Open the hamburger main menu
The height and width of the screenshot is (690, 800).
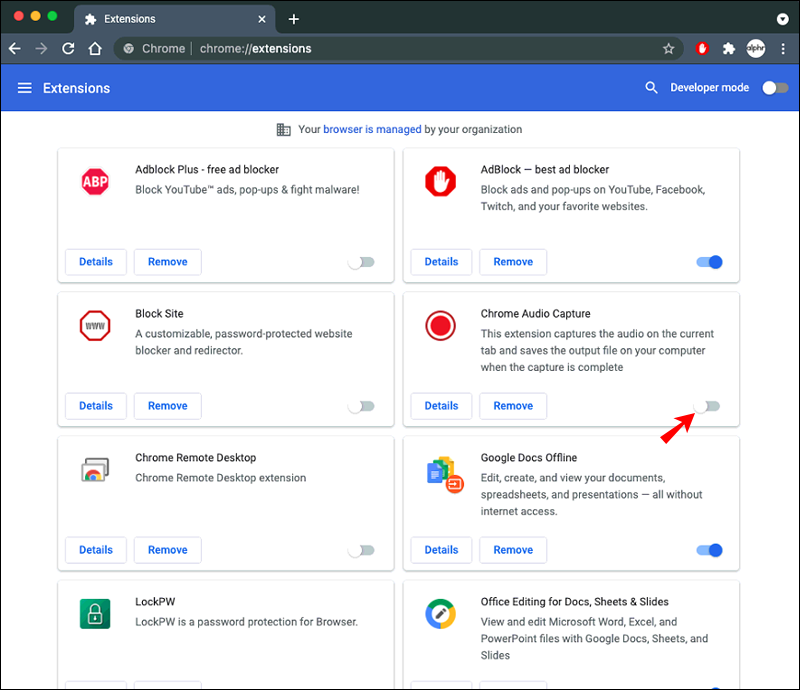coord(25,88)
